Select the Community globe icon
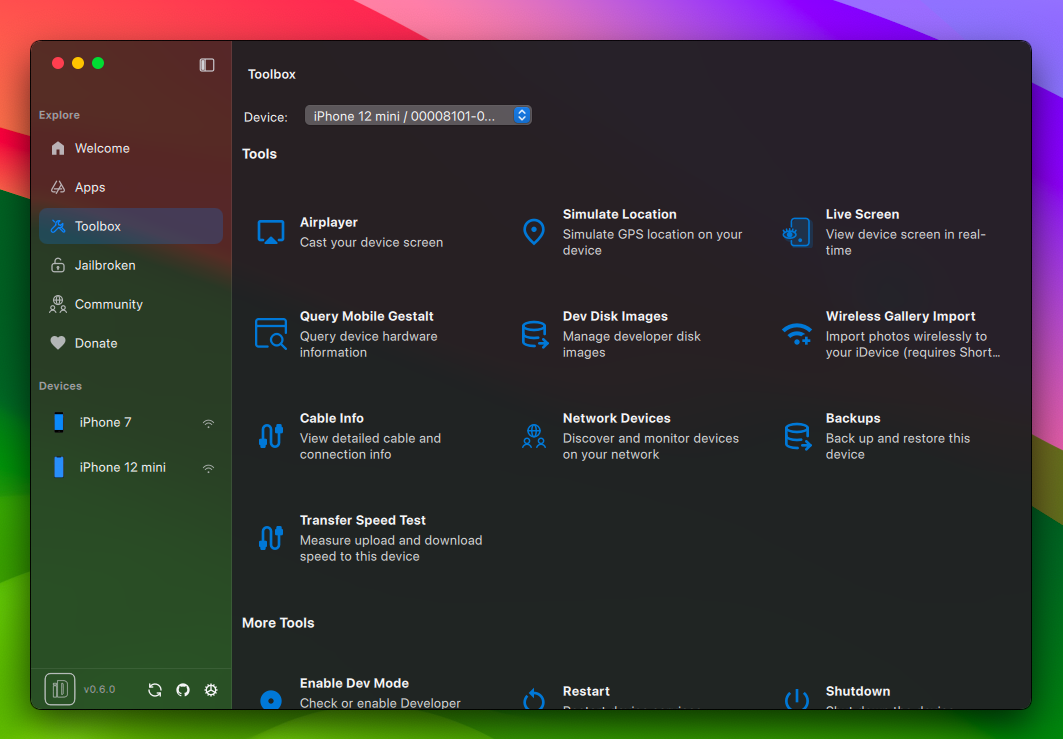 click(58, 304)
